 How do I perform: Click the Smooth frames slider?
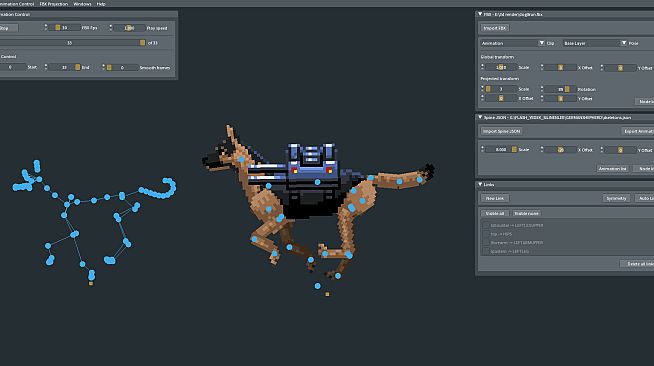coord(122,67)
